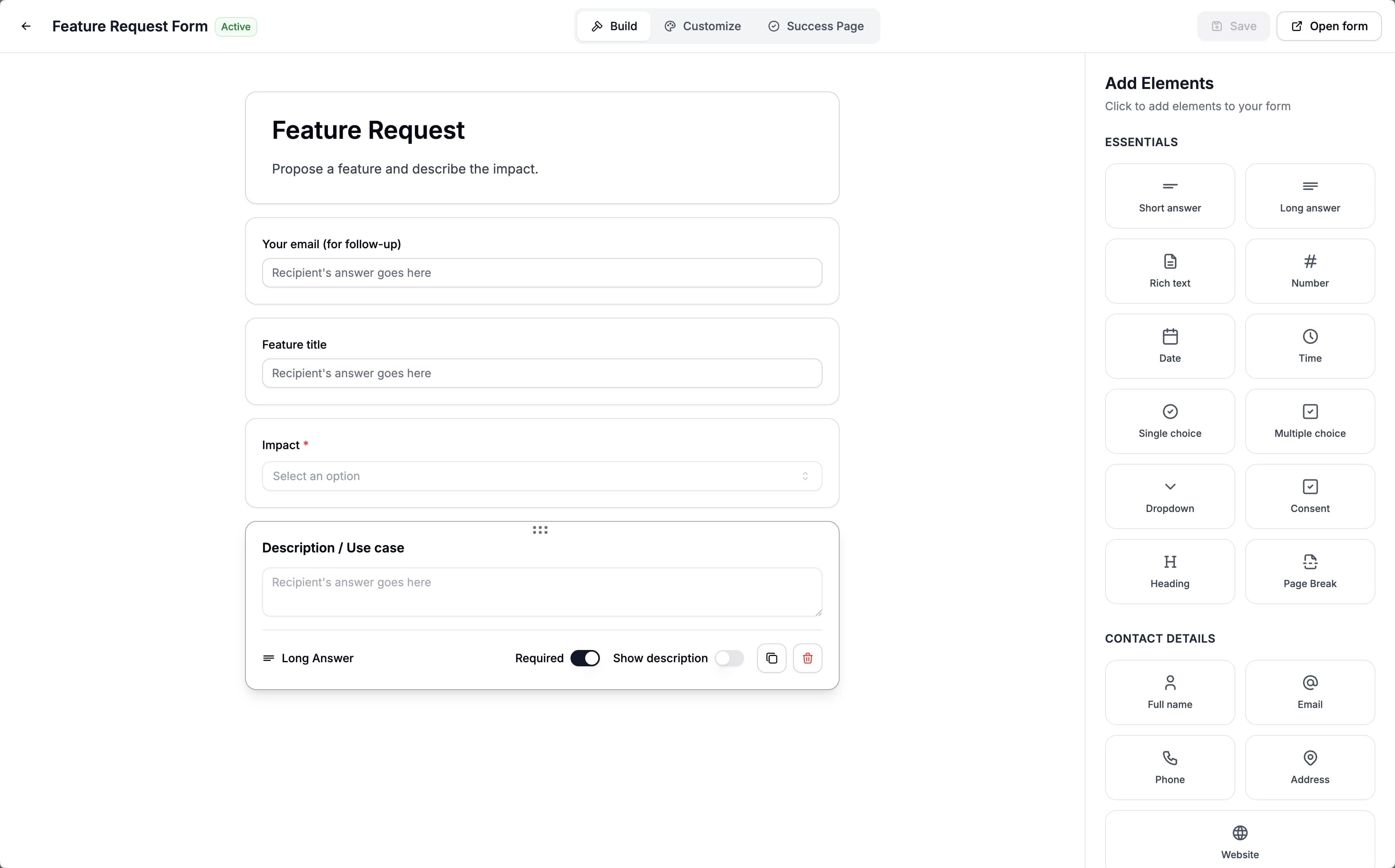1395x868 pixels.
Task: Delete the Description / Use case question
Action: 808,658
